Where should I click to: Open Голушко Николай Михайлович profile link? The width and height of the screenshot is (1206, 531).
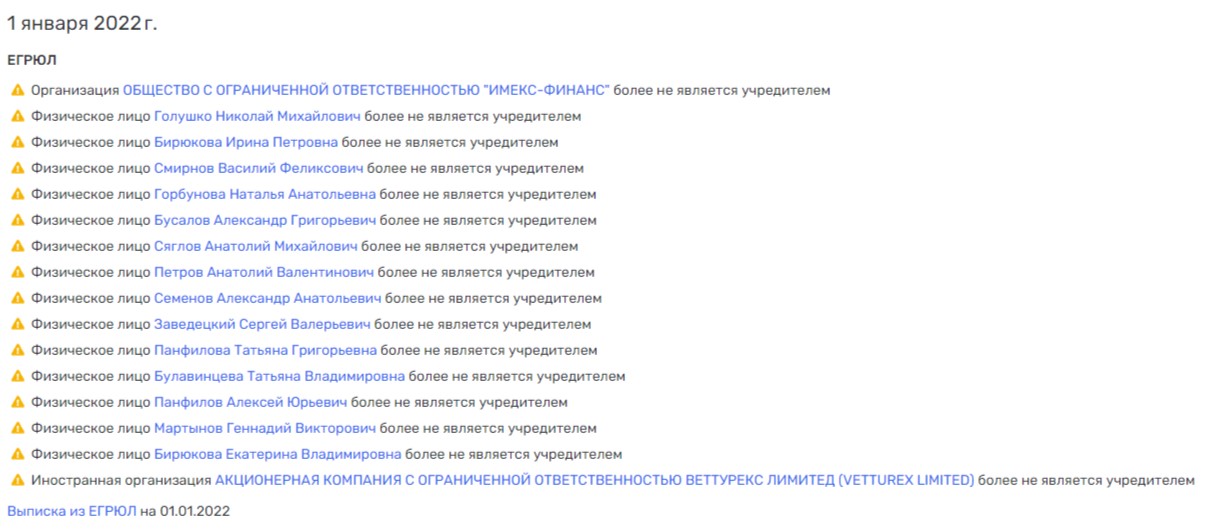coord(257,116)
